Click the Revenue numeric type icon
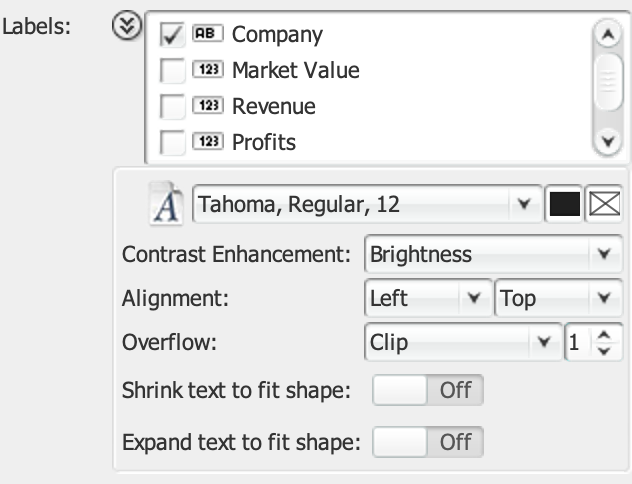Image resolution: width=632 pixels, height=484 pixels. pyautogui.click(x=208, y=106)
